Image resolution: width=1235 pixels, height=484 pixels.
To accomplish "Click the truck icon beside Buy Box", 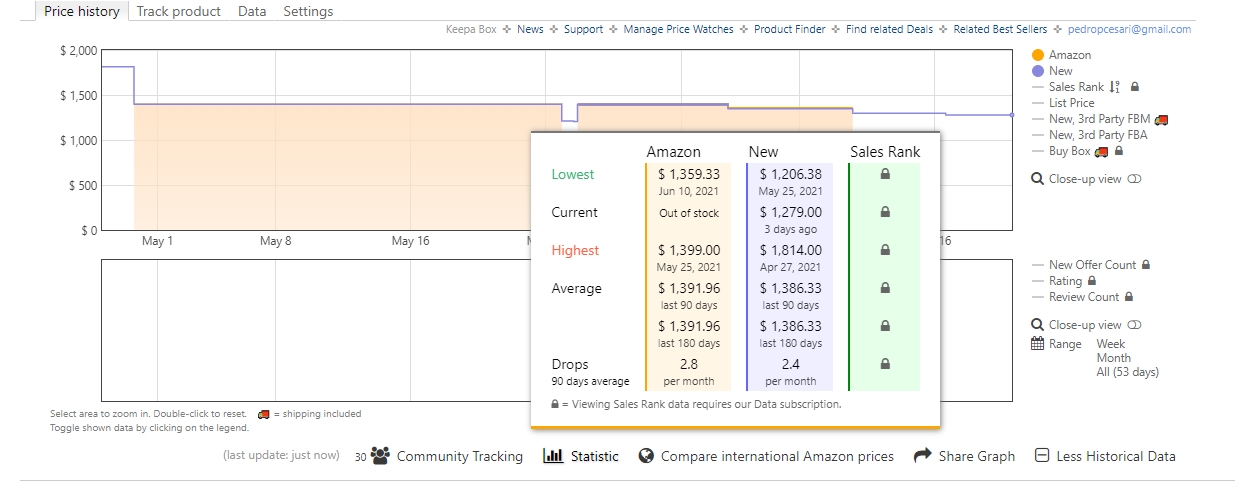I will tap(1101, 151).
